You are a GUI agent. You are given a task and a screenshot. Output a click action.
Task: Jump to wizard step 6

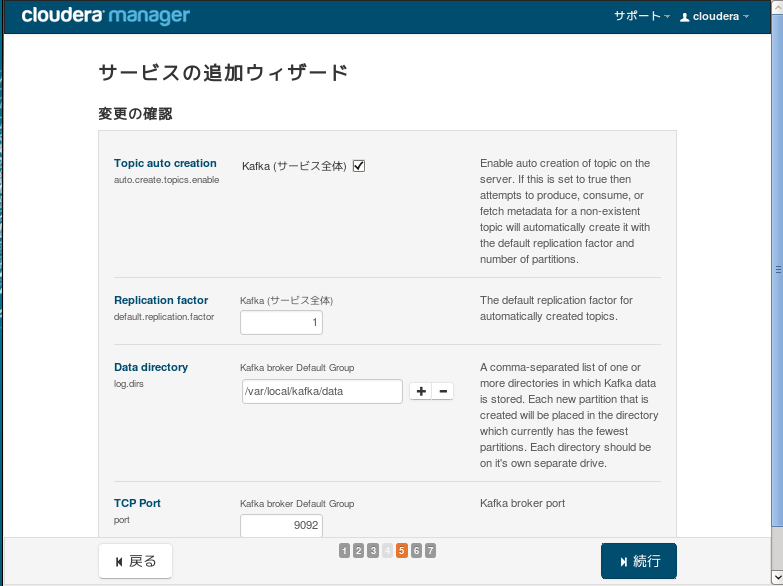click(416, 551)
